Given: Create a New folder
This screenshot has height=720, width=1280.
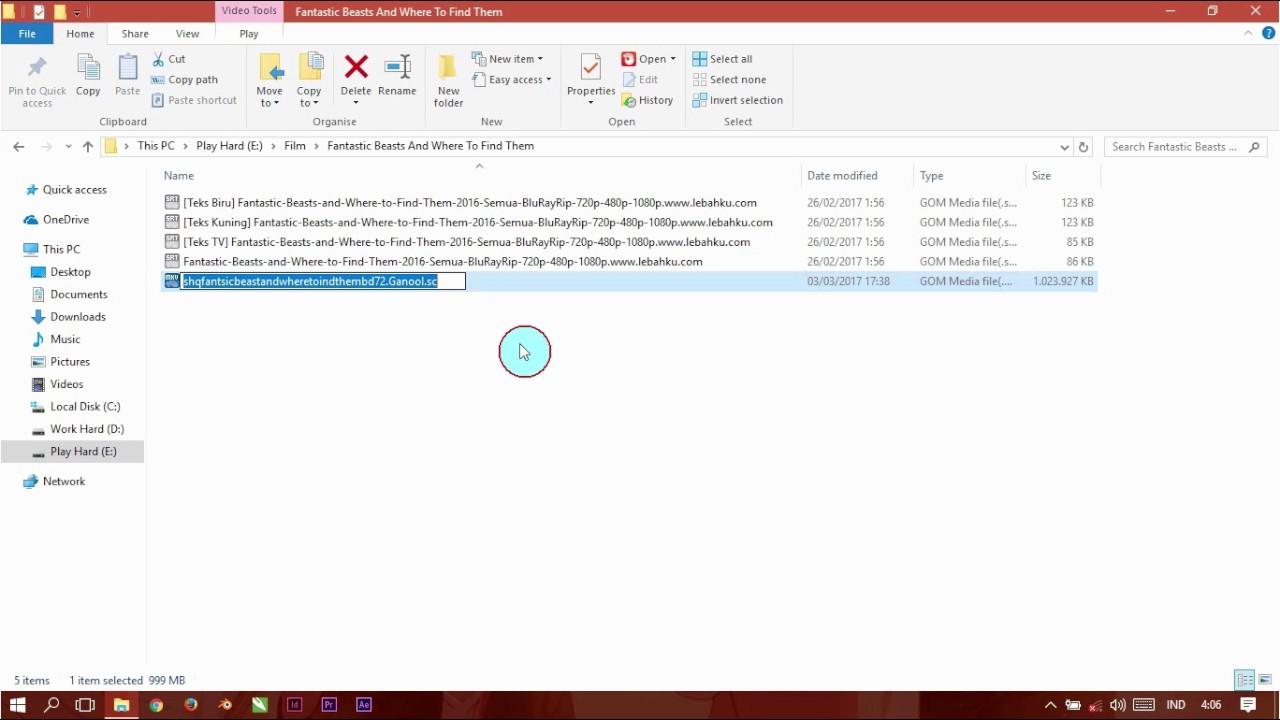Looking at the screenshot, I should coord(448,80).
